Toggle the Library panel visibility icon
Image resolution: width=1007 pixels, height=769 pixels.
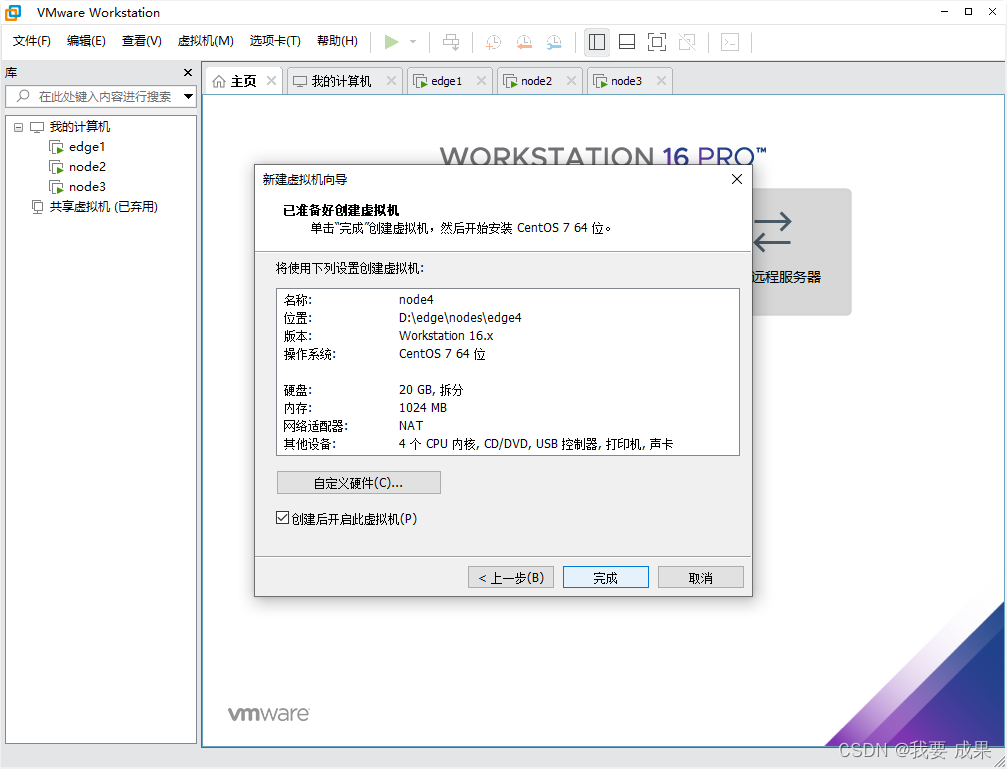click(597, 42)
